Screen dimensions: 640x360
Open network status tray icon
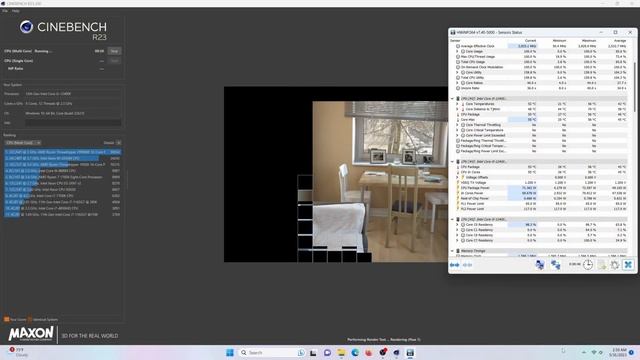tap(594, 352)
